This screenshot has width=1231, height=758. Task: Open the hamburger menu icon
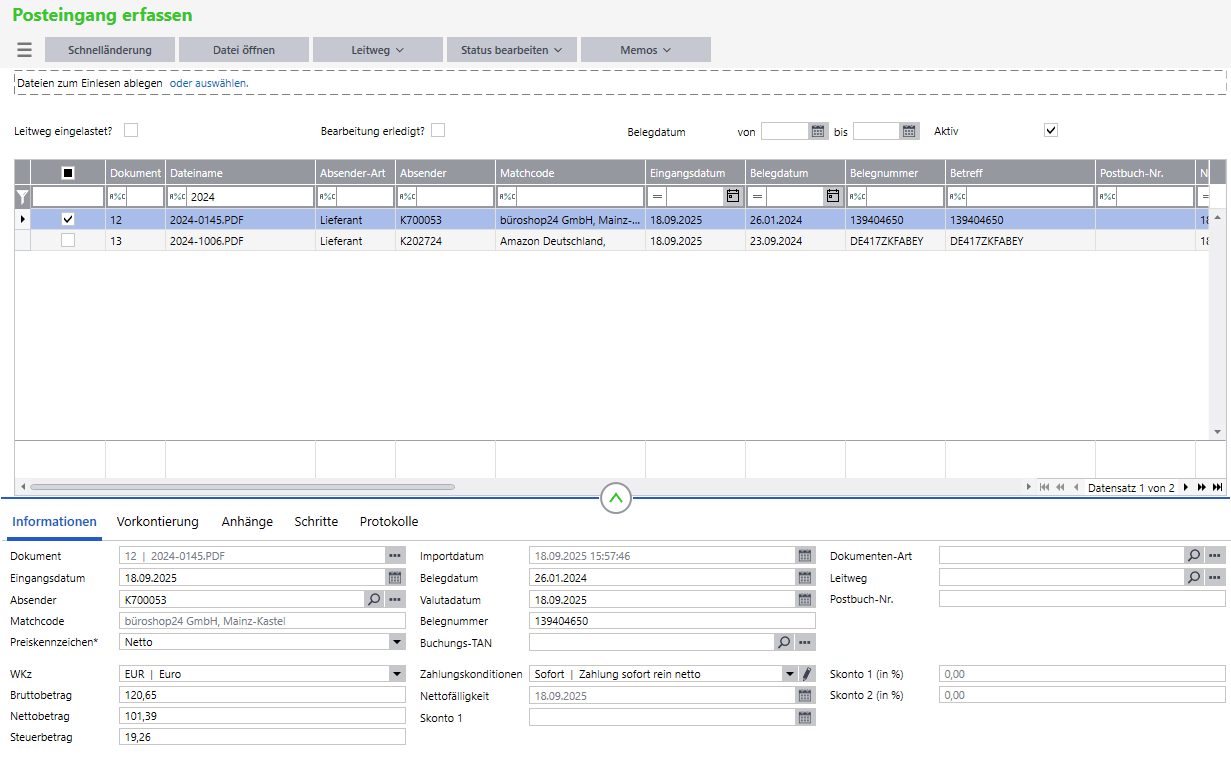point(24,50)
